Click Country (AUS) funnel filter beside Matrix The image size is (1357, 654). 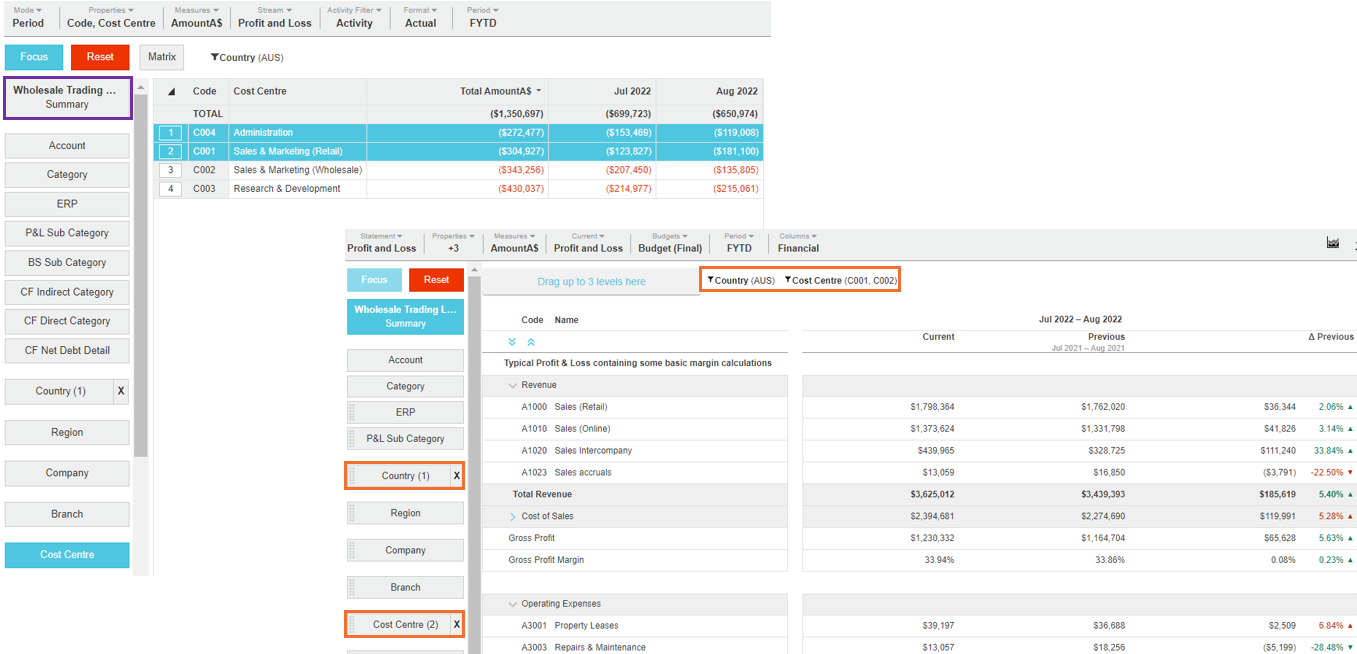[x=247, y=58]
